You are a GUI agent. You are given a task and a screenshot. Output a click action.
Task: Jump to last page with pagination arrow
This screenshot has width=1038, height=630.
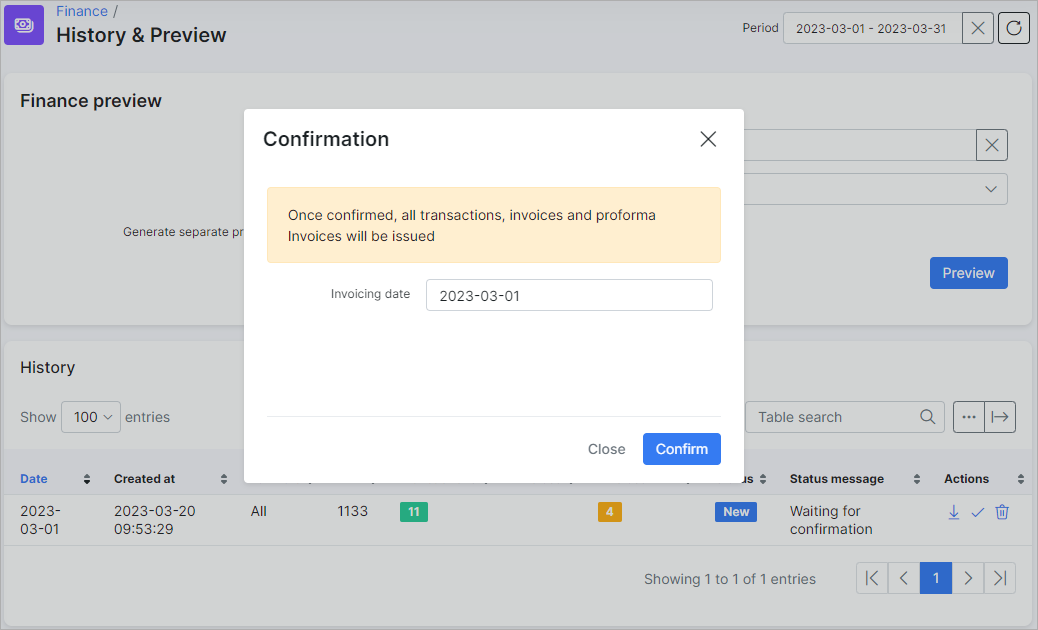click(x=999, y=578)
